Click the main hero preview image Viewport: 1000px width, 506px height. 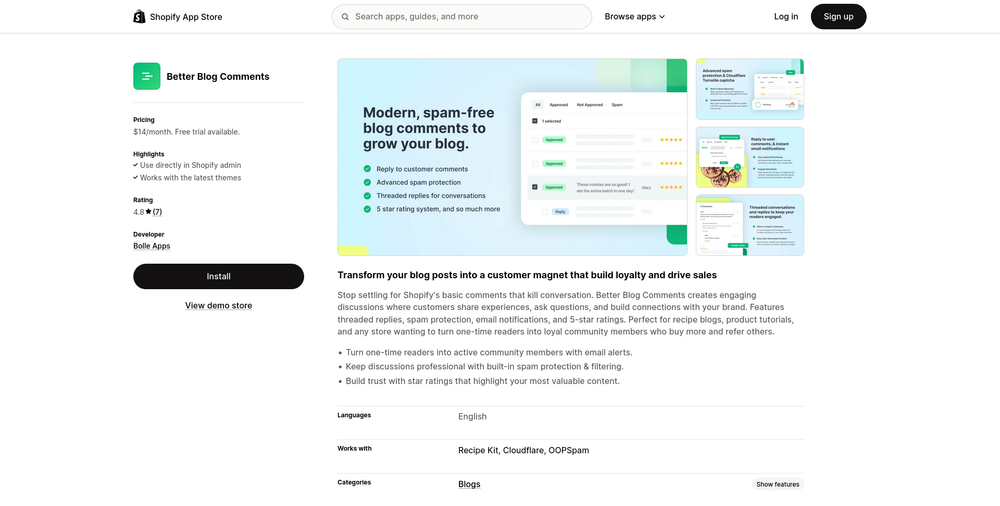[512, 157]
